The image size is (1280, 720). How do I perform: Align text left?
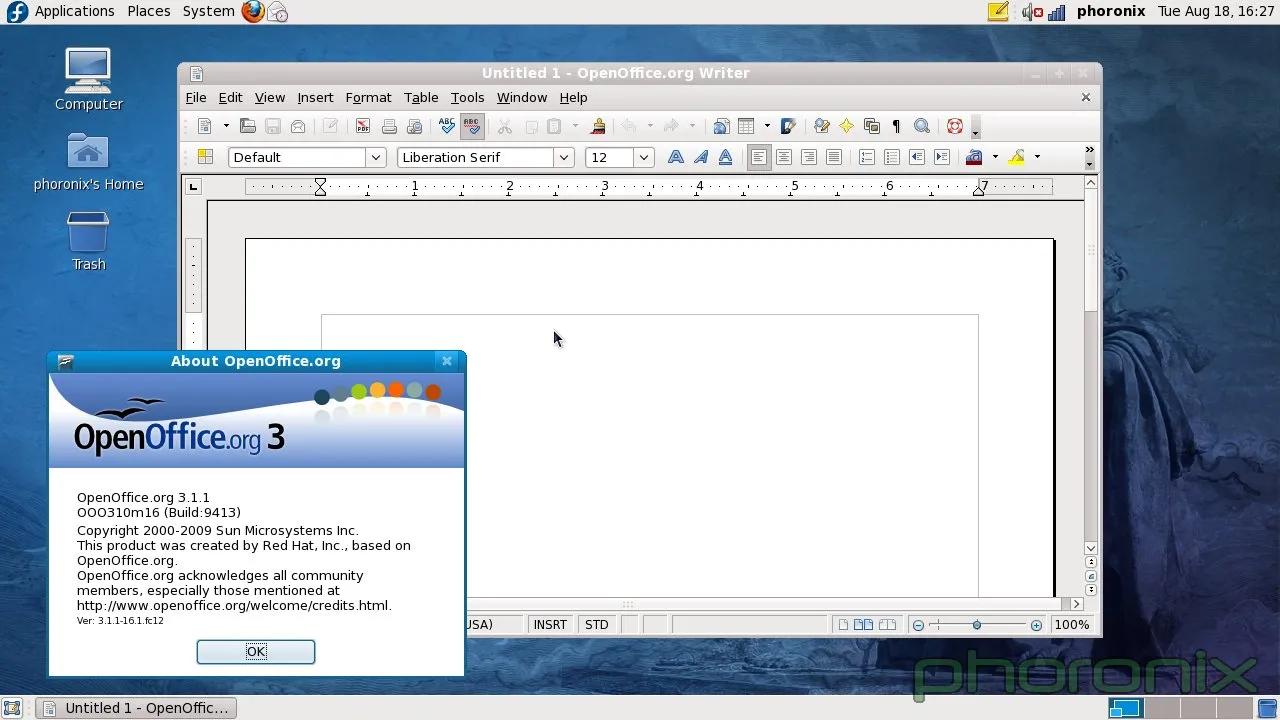759,157
